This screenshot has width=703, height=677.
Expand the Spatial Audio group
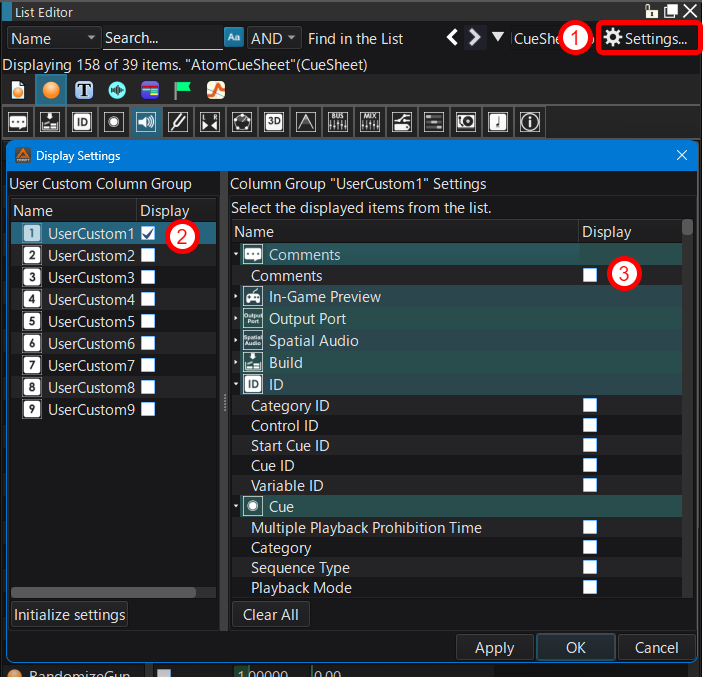tap(236, 340)
